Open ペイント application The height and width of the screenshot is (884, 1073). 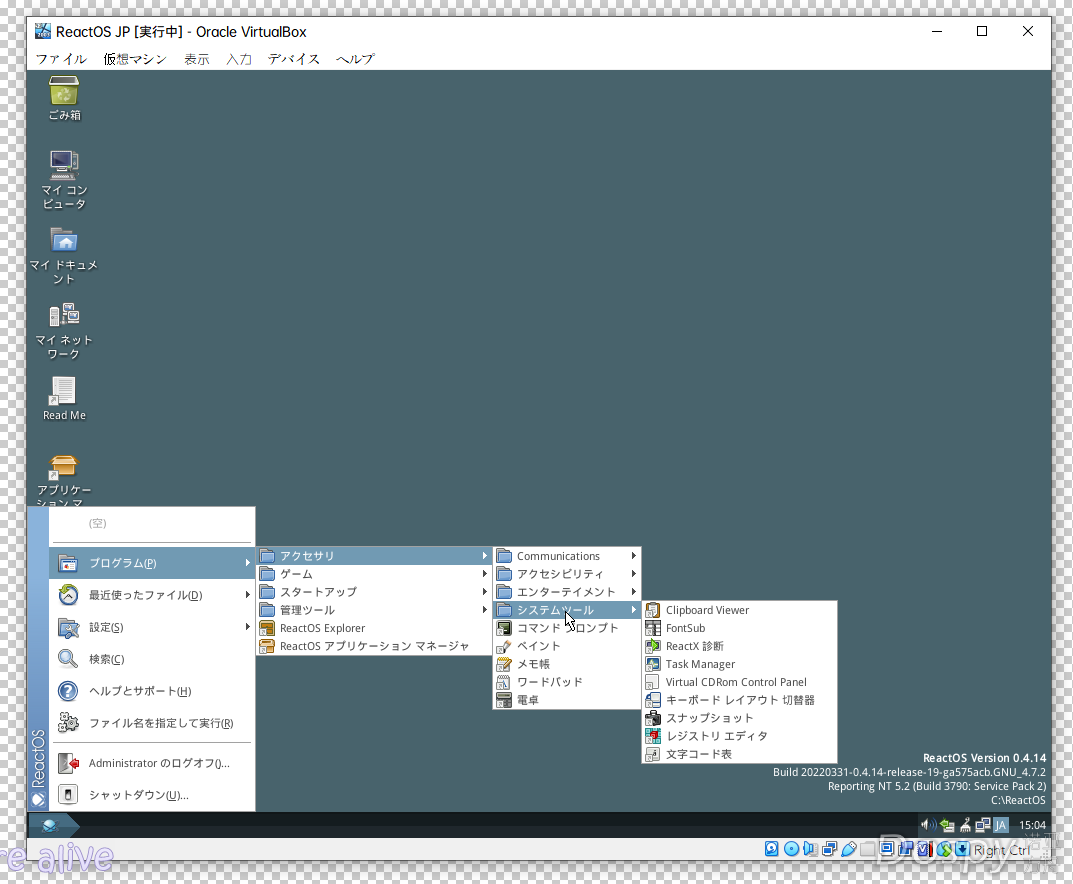(x=567, y=646)
